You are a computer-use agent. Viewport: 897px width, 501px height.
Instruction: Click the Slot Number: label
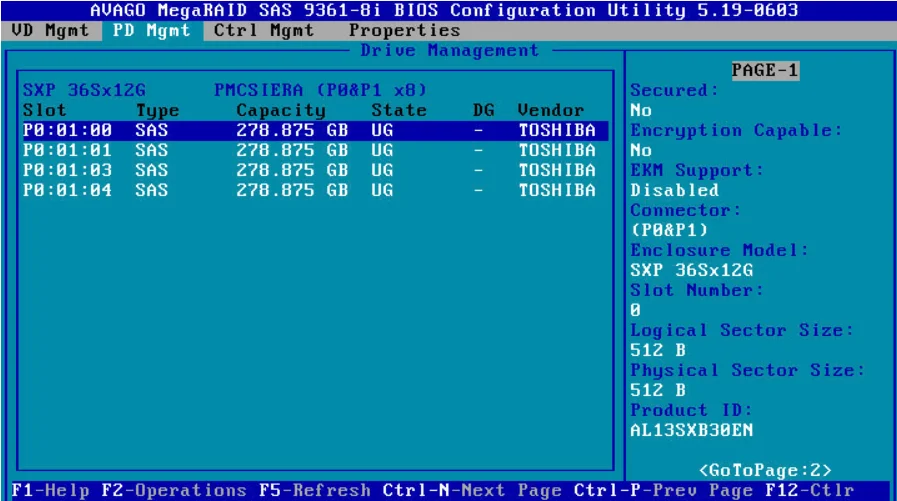pos(697,290)
